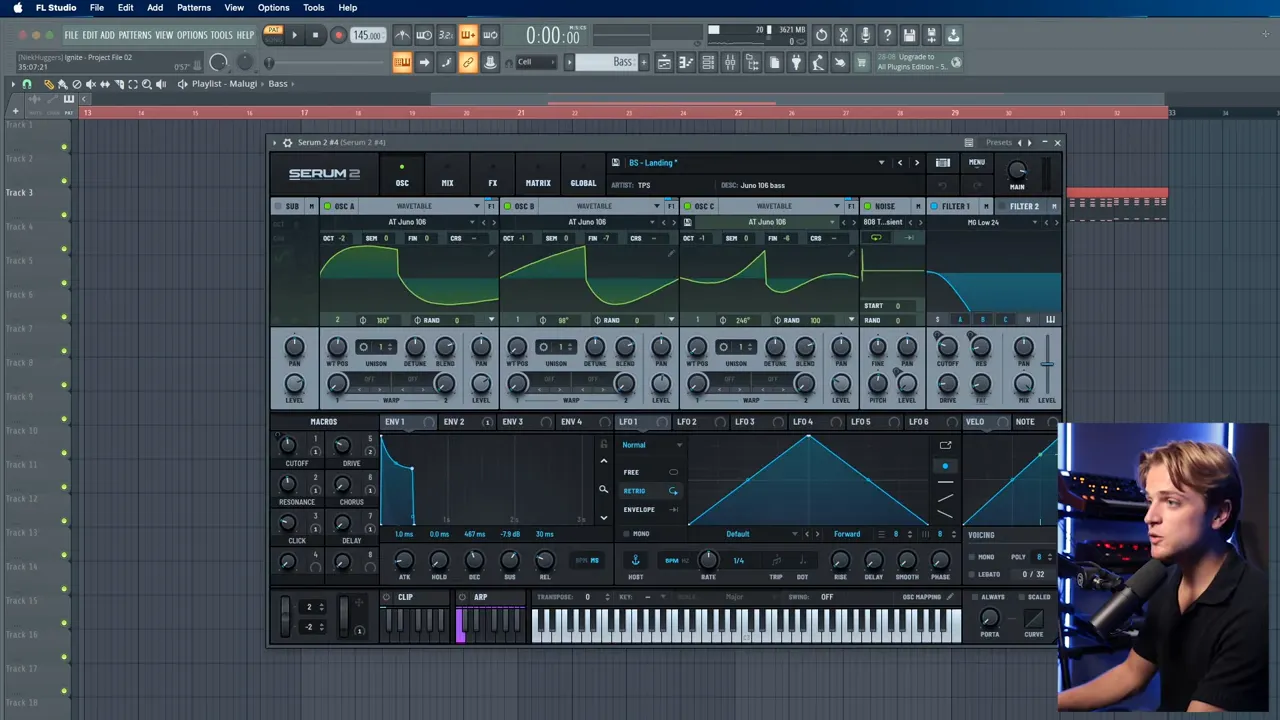1280x720 pixels.
Task: Click the envelope magnifier zoom icon
Action: click(x=603, y=490)
